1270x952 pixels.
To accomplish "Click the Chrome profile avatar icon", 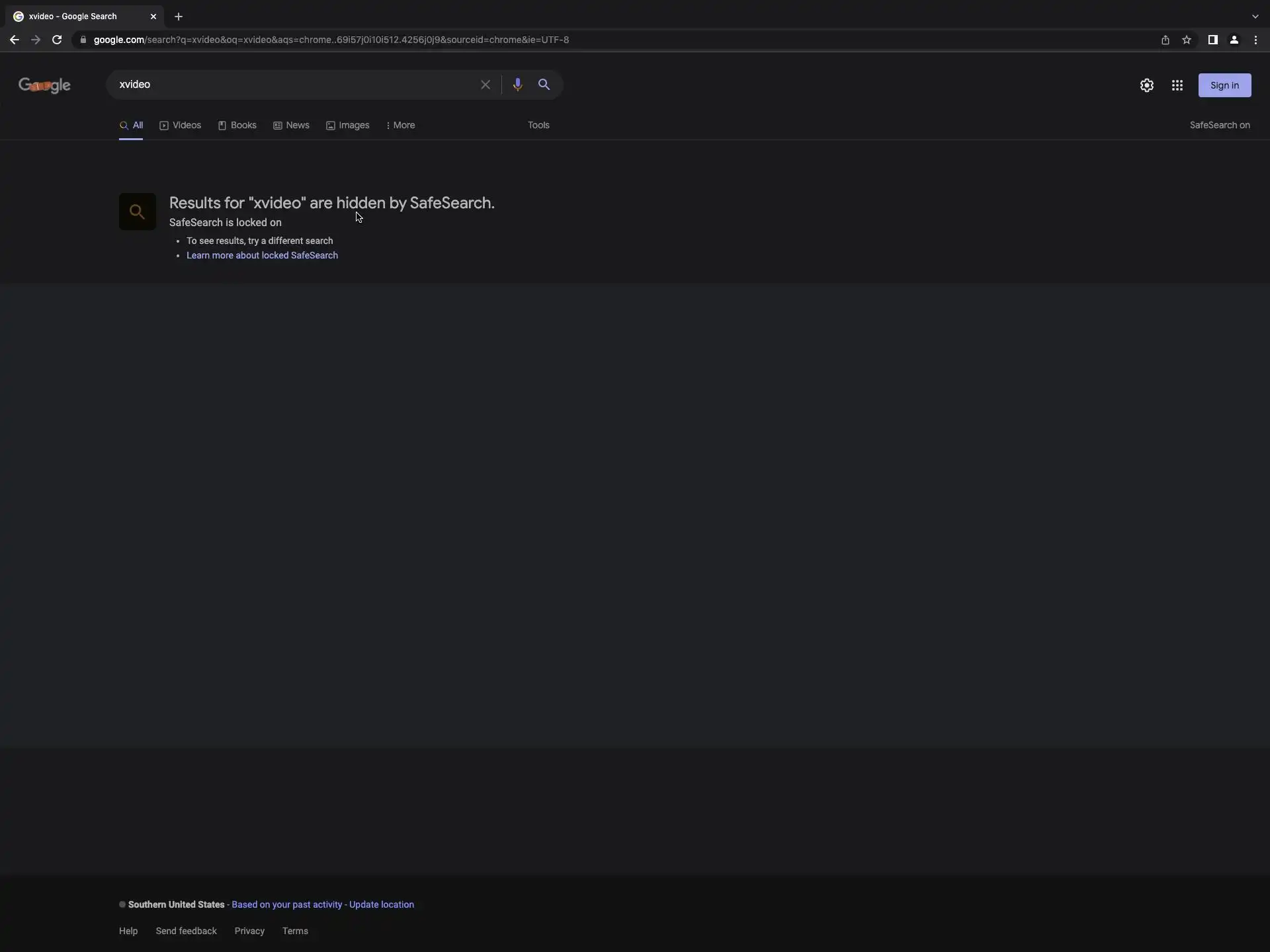I will [1234, 40].
